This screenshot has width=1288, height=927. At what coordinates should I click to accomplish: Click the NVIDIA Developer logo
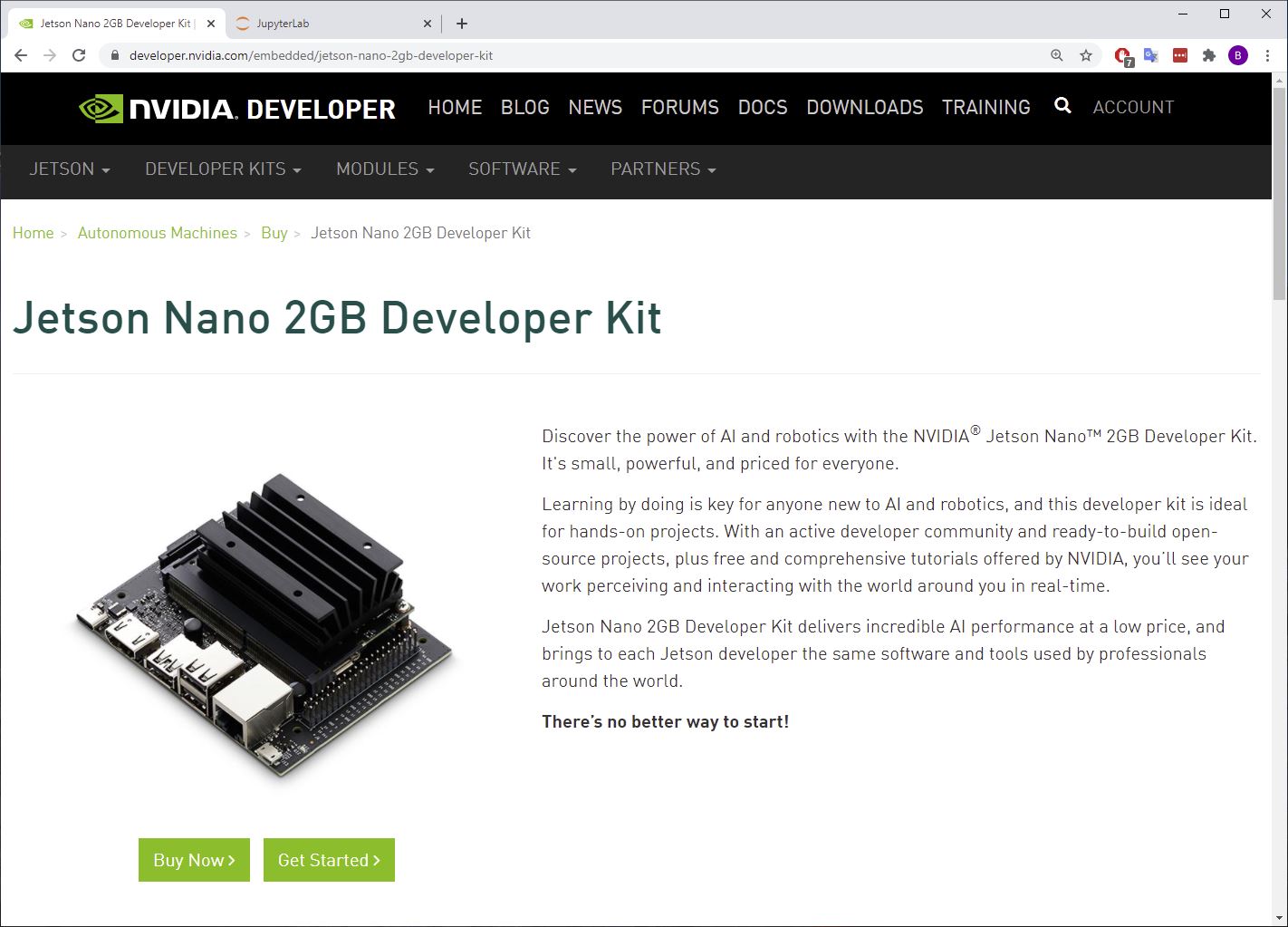click(237, 109)
